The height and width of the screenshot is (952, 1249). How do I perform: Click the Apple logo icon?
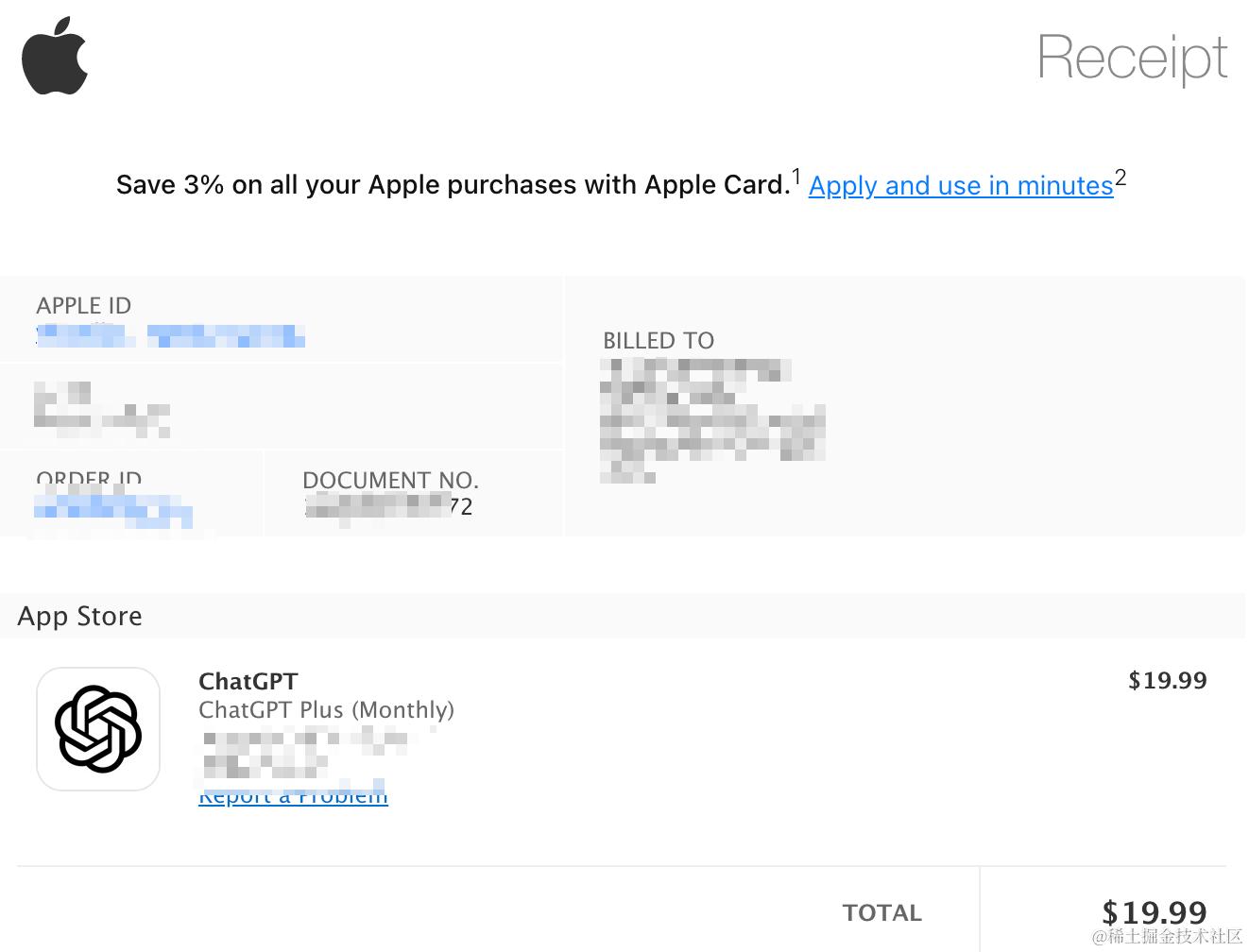tap(55, 56)
